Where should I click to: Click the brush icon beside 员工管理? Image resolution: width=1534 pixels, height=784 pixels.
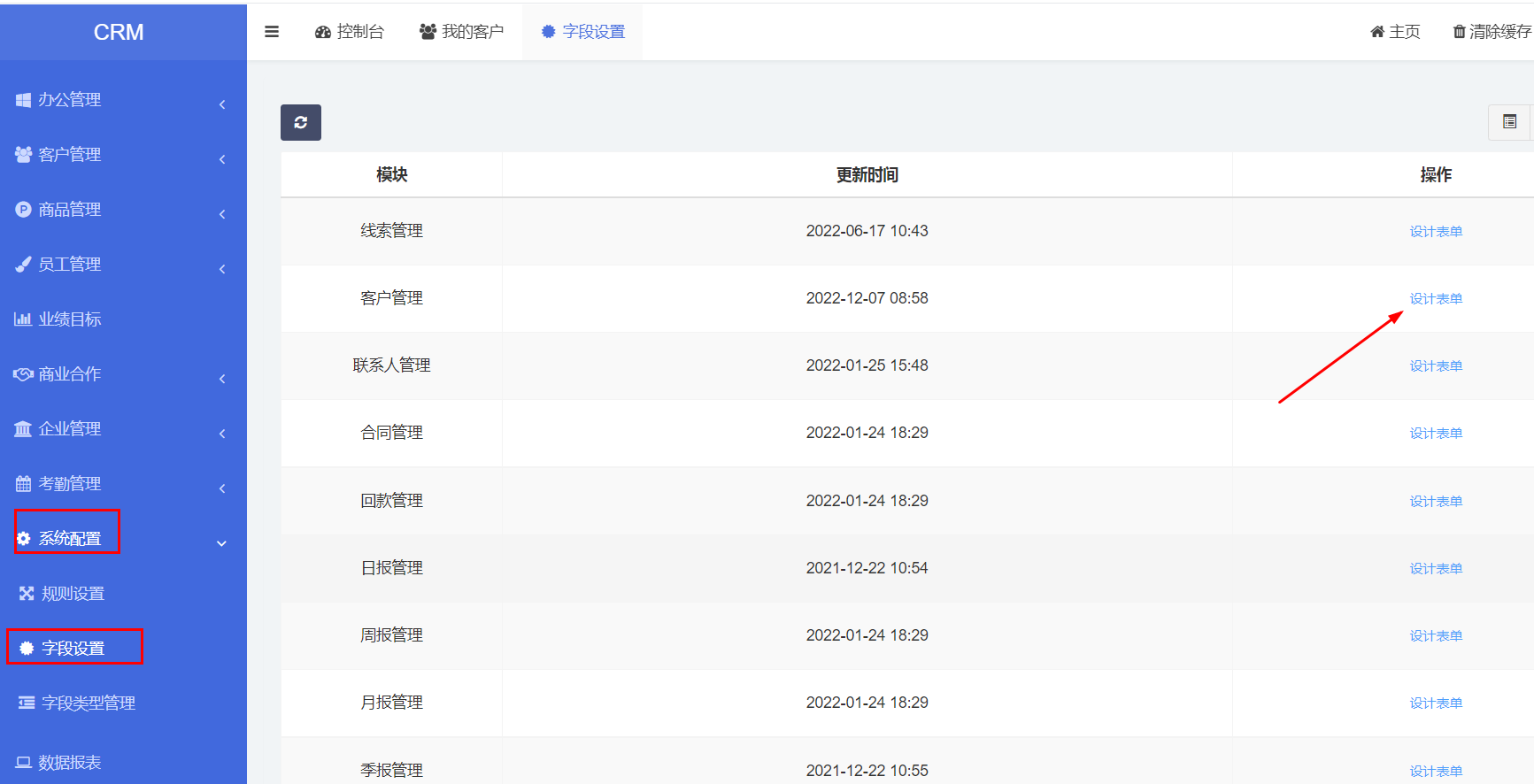(23, 265)
